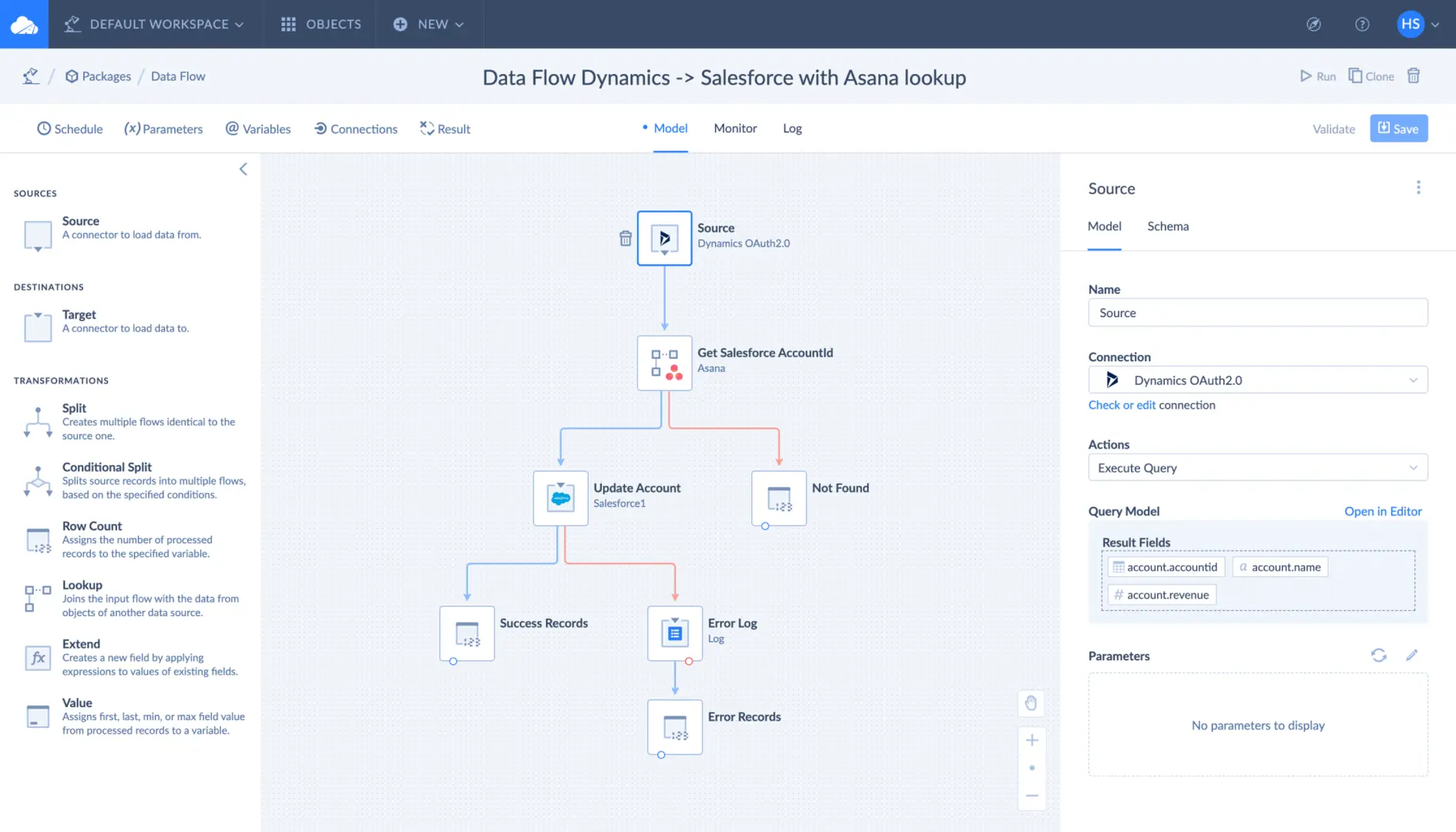Click the Data Flow breadcrumb
Viewport: 1456px width, 832px height.
click(178, 76)
